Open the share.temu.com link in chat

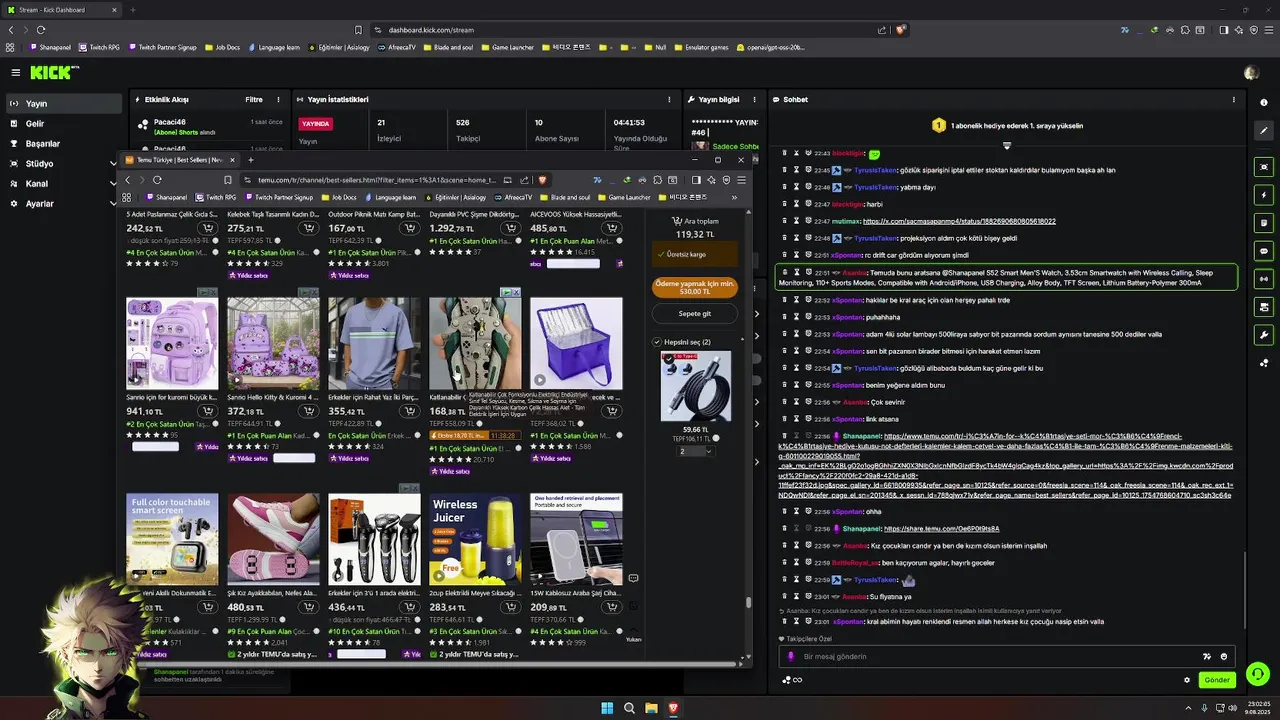click(x=942, y=529)
